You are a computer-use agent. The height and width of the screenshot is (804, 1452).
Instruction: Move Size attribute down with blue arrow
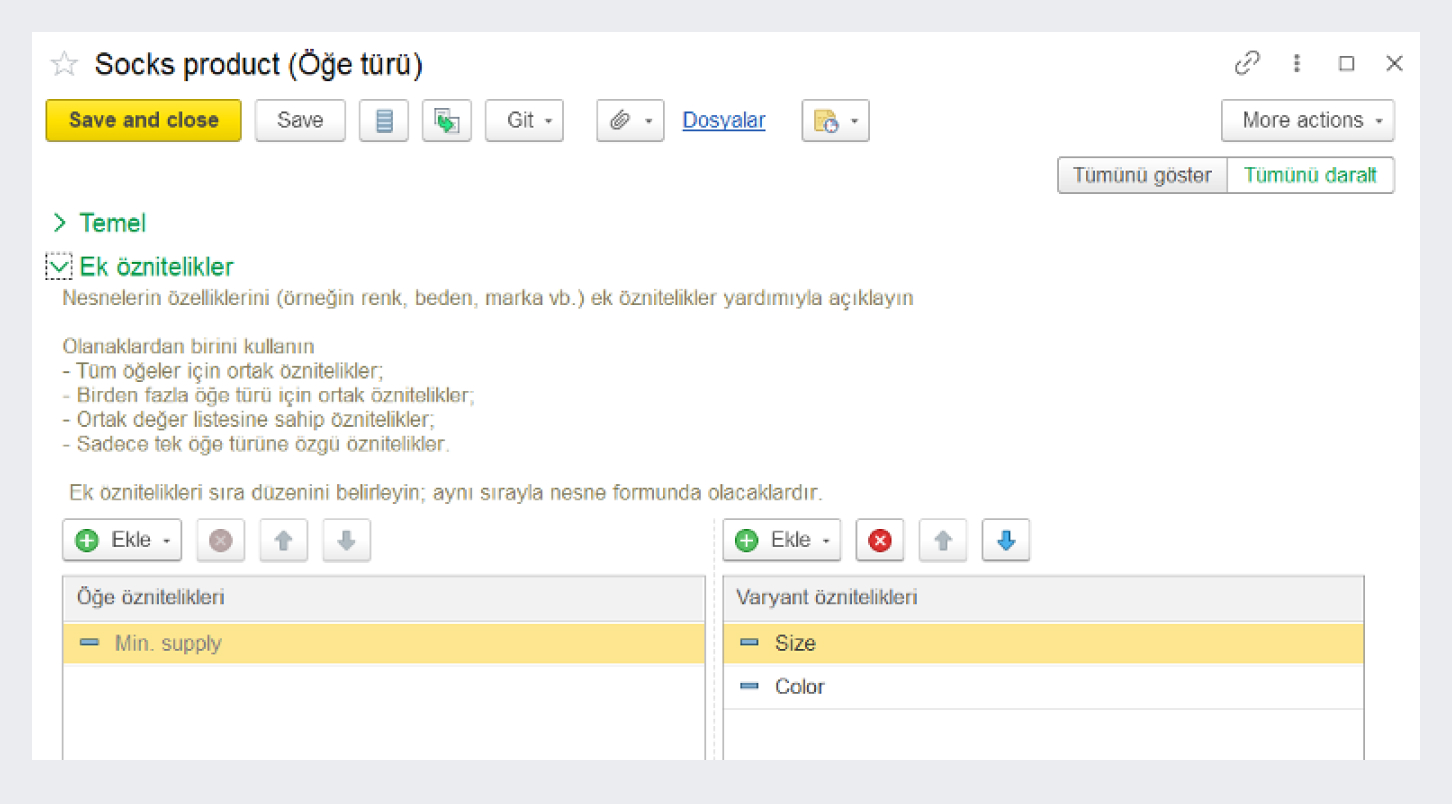coord(1006,541)
